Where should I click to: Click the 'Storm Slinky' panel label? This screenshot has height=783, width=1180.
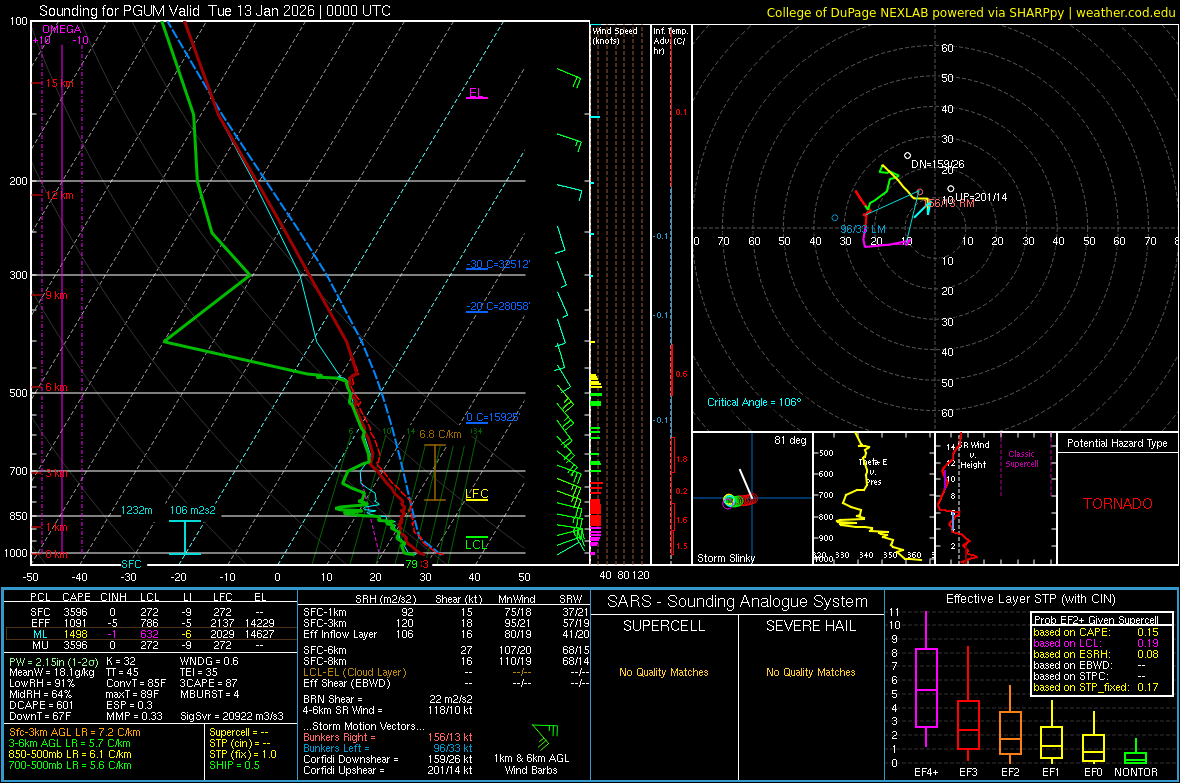(725, 558)
